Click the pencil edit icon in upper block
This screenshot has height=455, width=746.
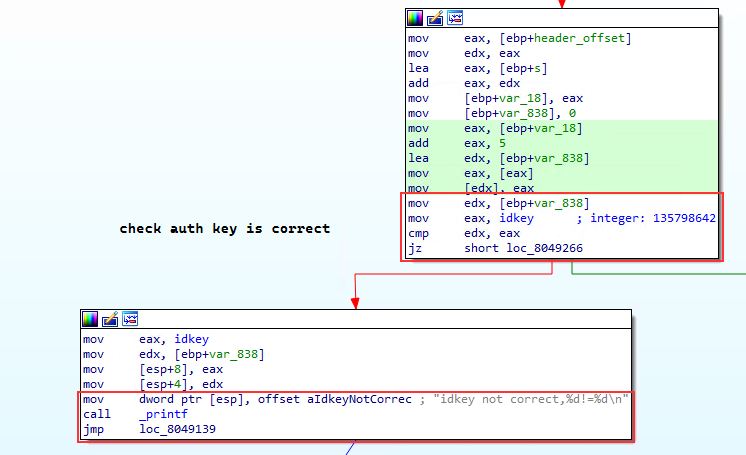tap(435, 18)
